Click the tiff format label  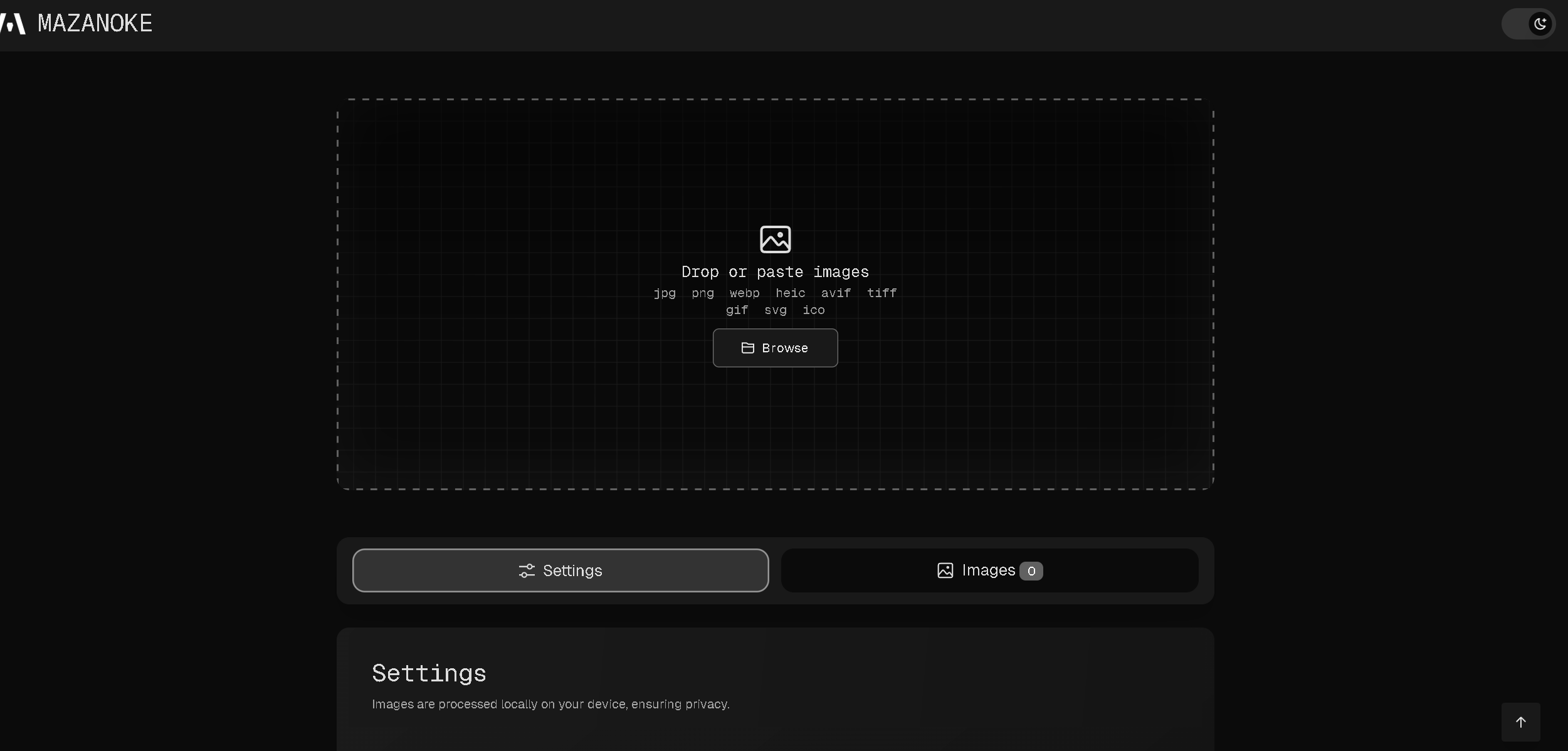[x=881, y=293]
